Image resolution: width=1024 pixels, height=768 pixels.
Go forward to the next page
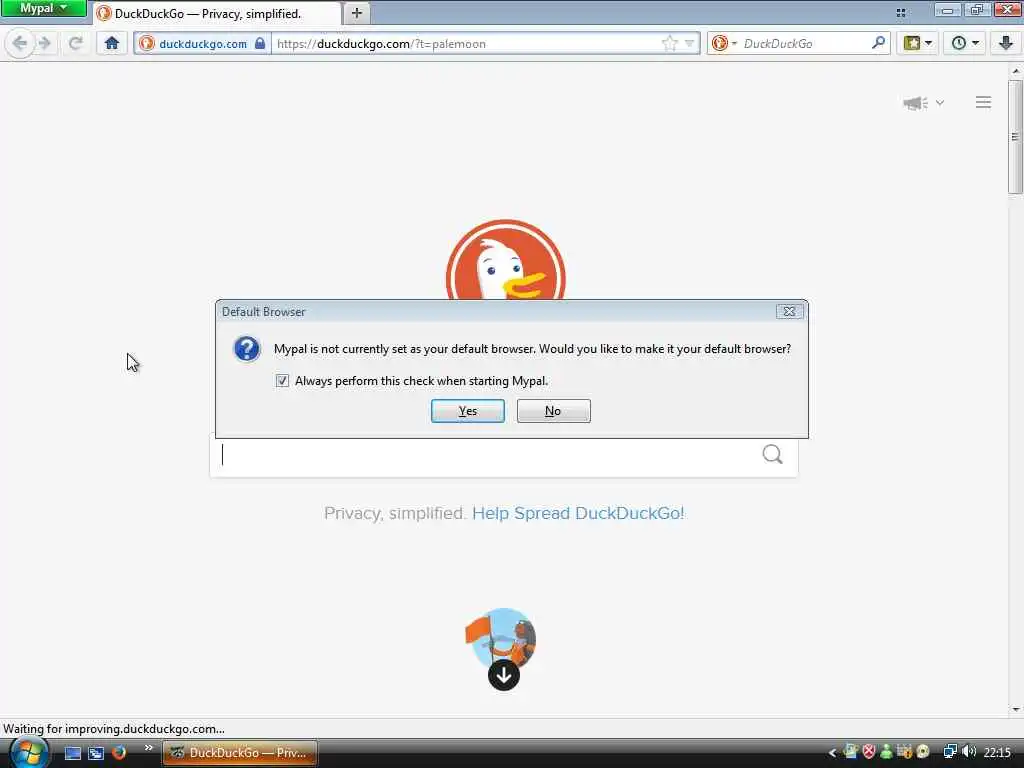45,44
